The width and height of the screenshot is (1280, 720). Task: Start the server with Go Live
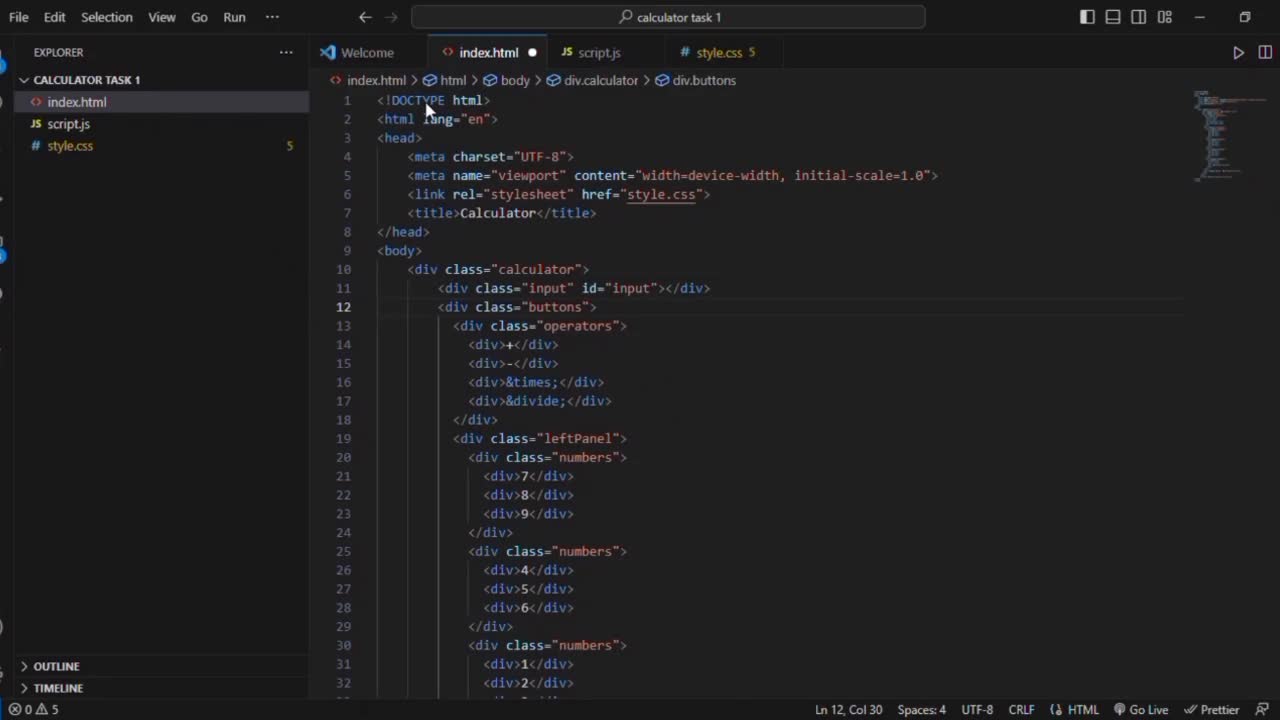pyautogui.click(x=1141, y=710)
